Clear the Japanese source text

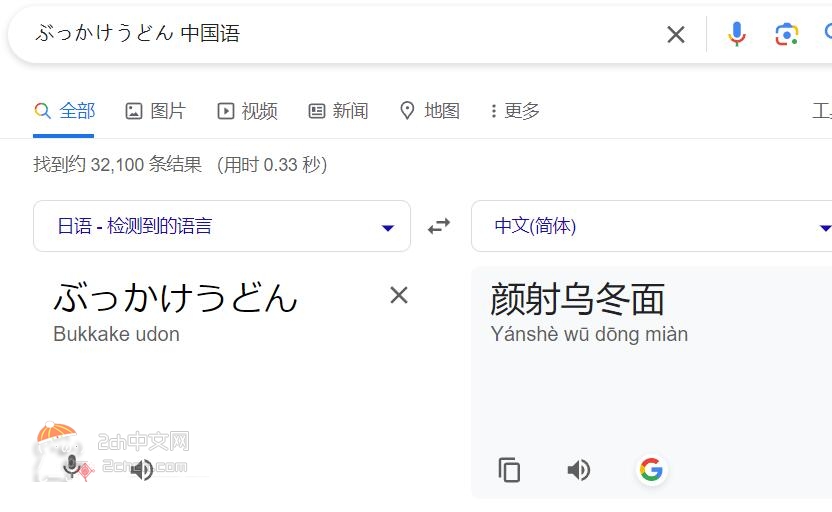[398, 295]
